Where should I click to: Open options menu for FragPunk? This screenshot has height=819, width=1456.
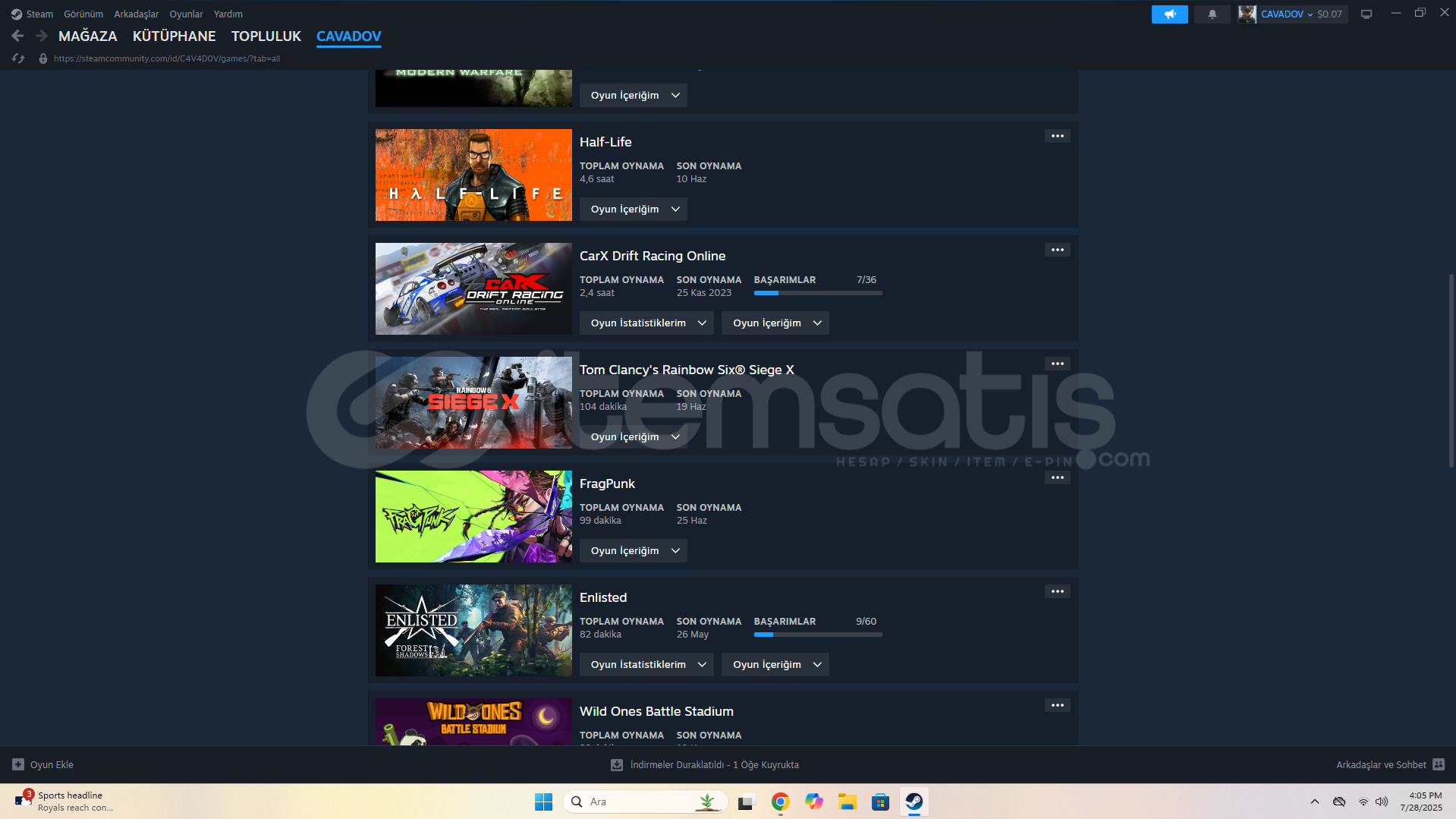point(1057,477)
